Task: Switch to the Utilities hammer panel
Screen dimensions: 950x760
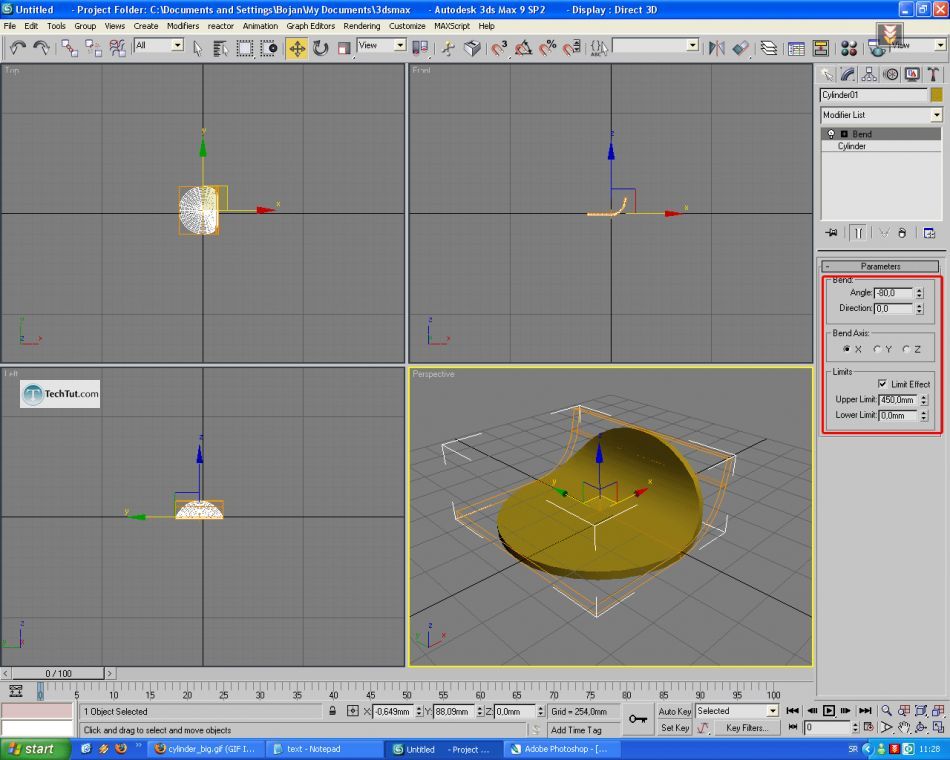Action: tap(933, 74)
